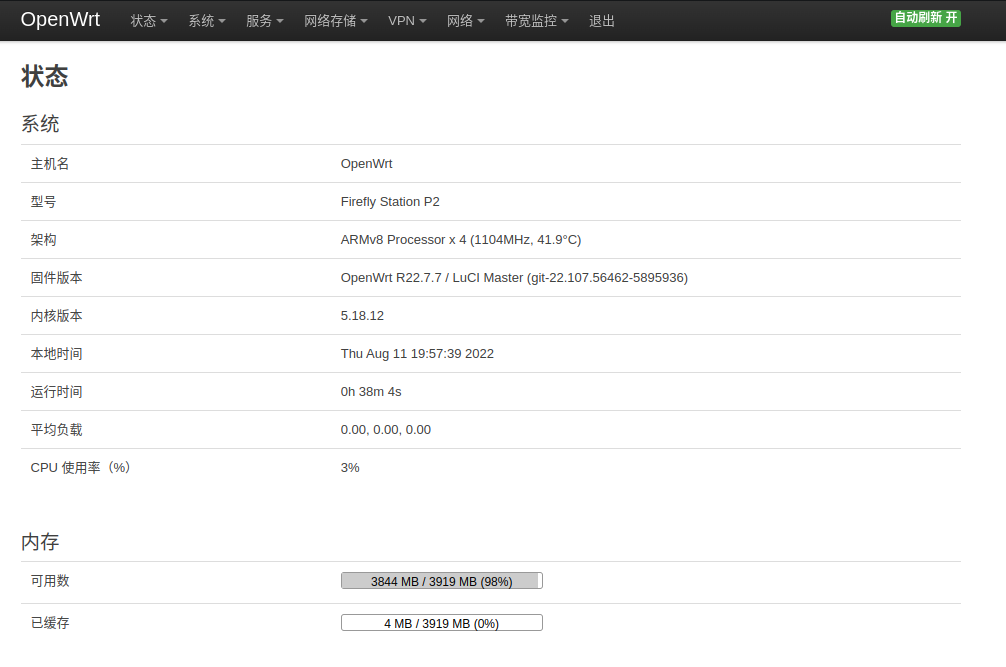The image size is (1006, 667).
Task: Open the VPN dropdown menu
Action: (407, 21)
